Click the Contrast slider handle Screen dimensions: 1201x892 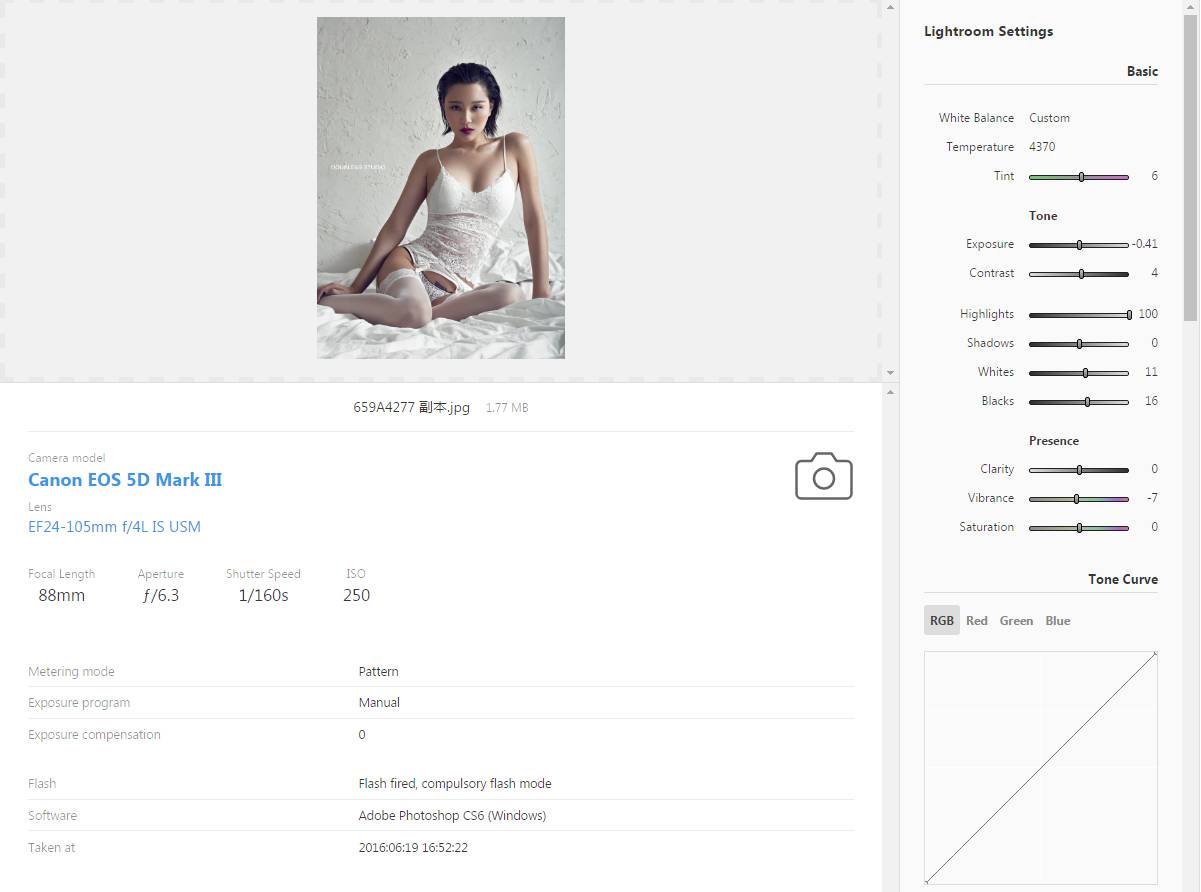[1081, 274]
